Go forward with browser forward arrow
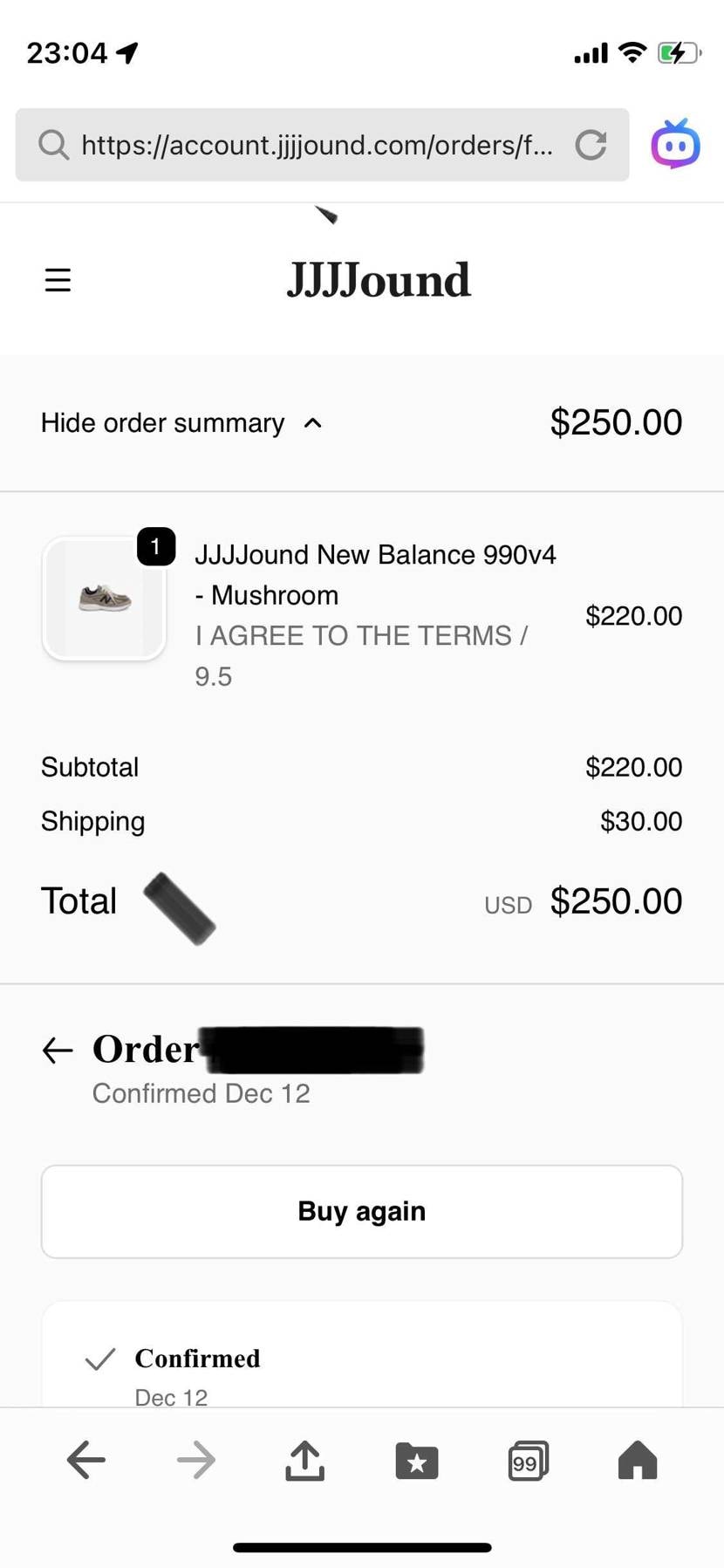 (x=196, y=1459)
